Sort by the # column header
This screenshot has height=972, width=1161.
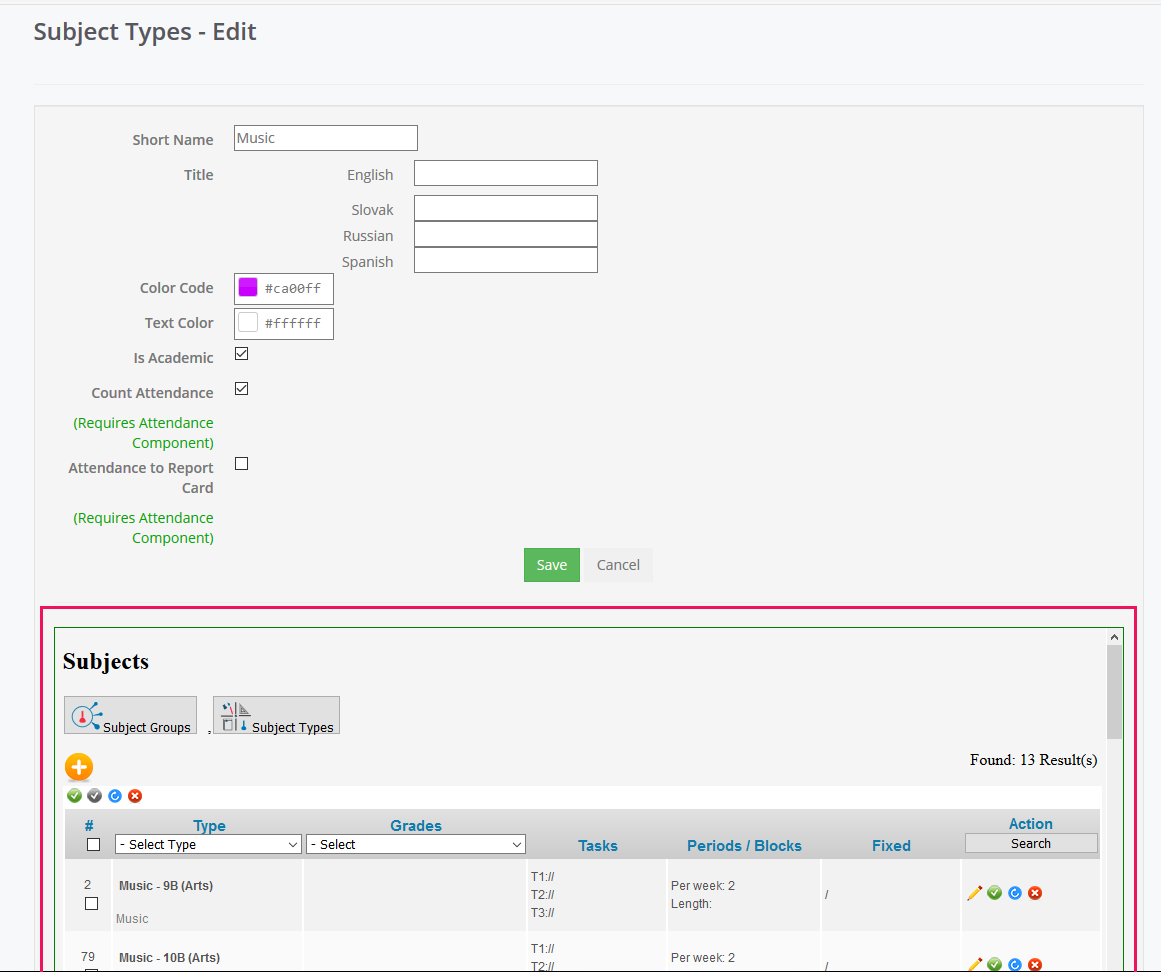click(89, 825)
